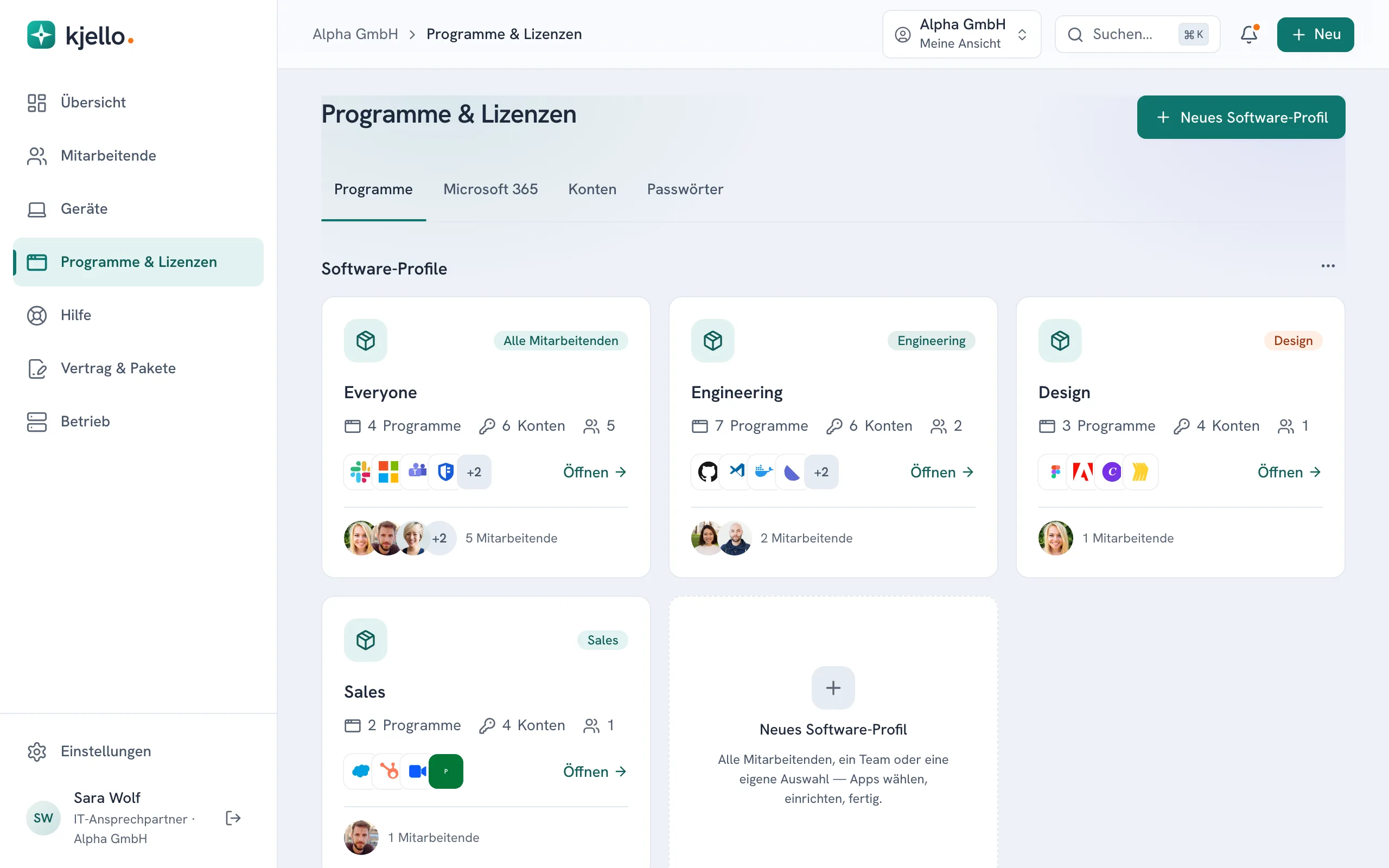Switch to the Microsoft 365 tab
The height and width of the screenshot is (868, 1389).
[x=490, y=189]
